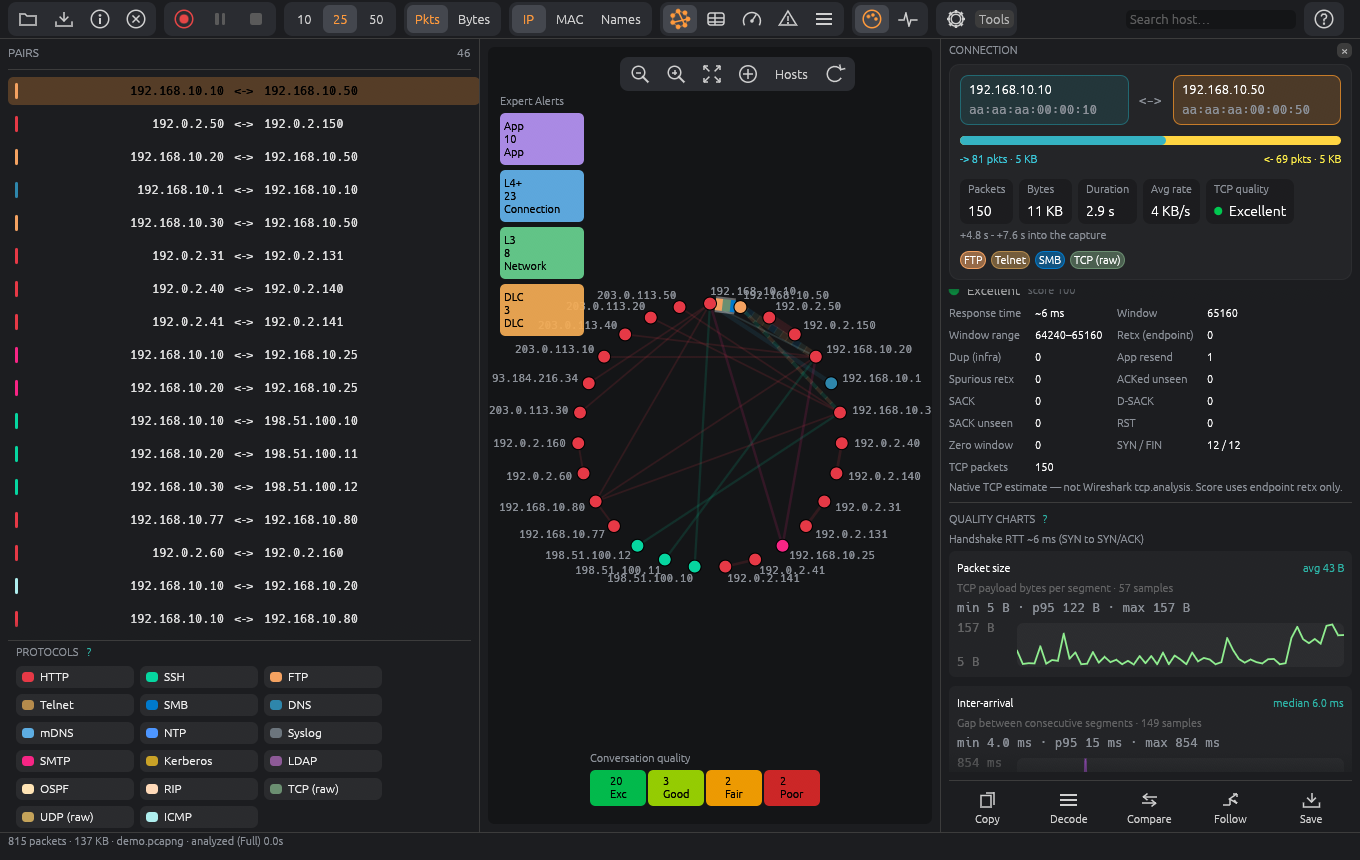Open help with the question mark icon
The width and height of the screenshot is (1360, 860).
pos(1324,19)
